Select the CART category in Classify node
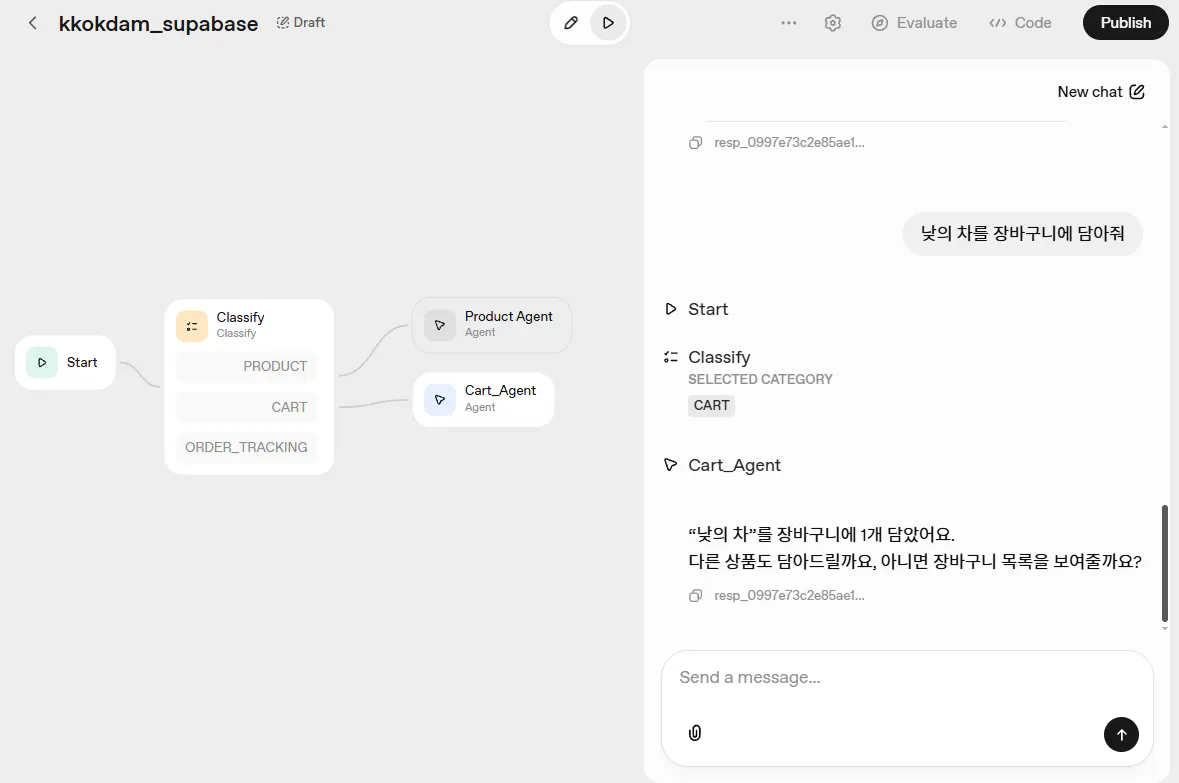The width and height of the screenshot is (1179, 783). pos(247,407)
